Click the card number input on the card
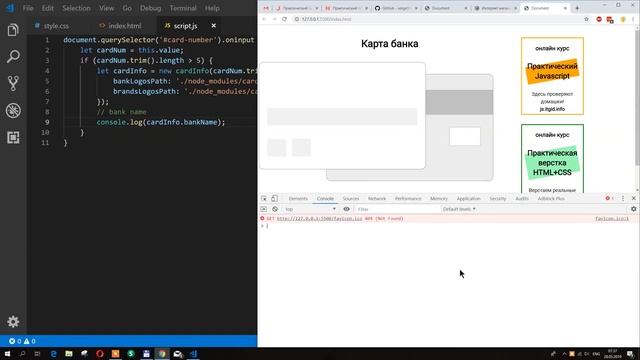The image size is (640, 360). [x=342, y=117]
